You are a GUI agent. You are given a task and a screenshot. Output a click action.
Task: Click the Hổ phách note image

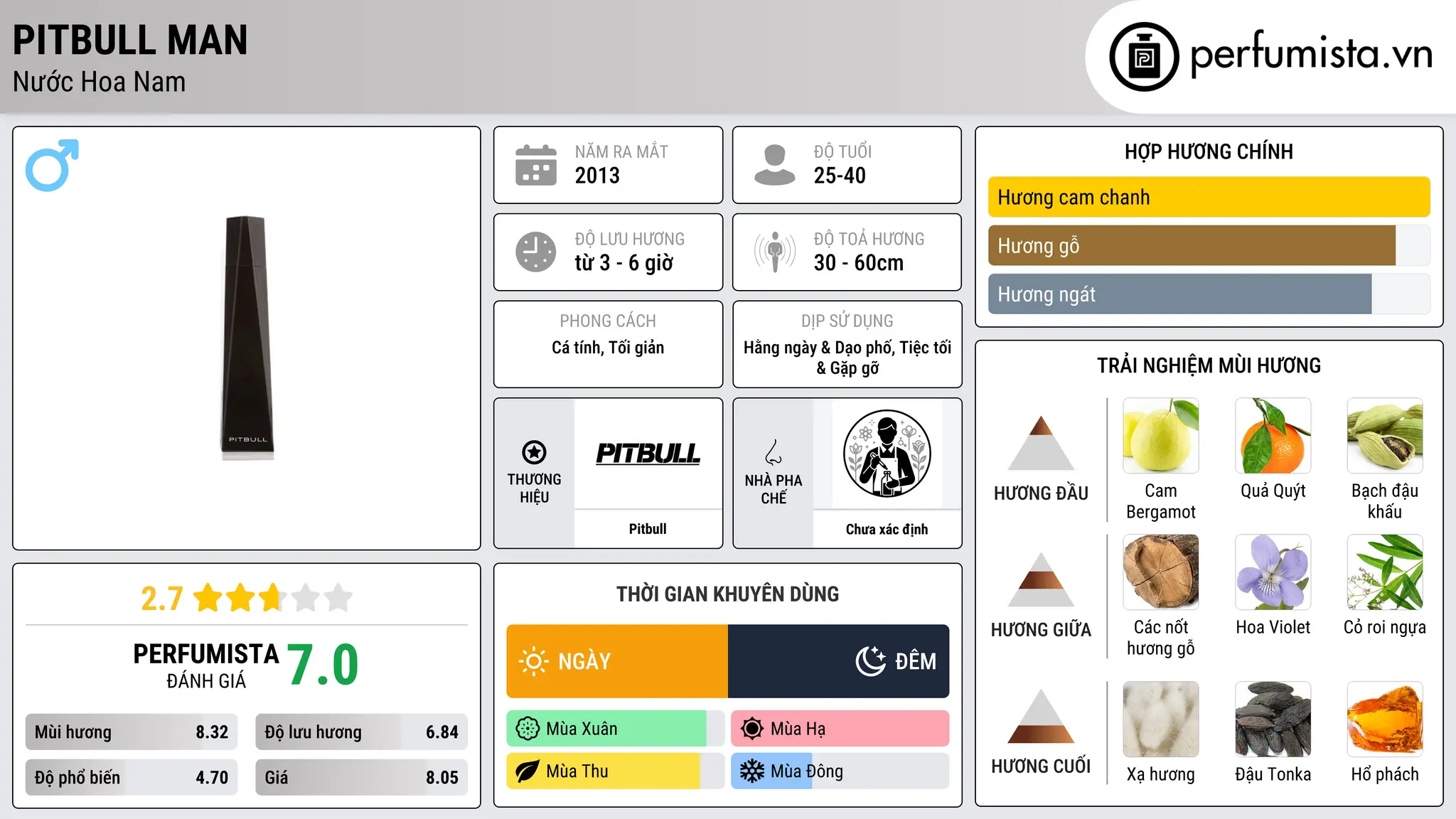(1385, 719)
